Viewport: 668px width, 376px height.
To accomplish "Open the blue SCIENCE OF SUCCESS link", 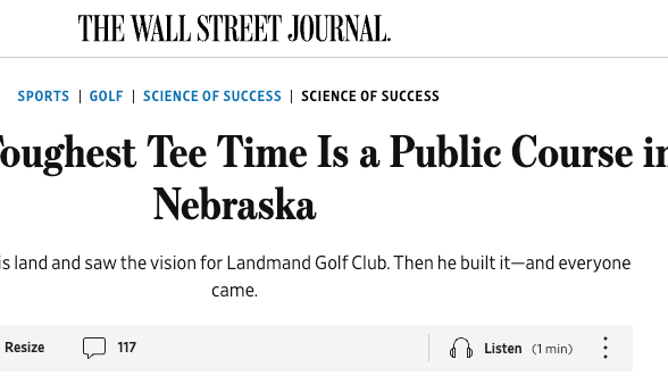I will click(212, 96).
